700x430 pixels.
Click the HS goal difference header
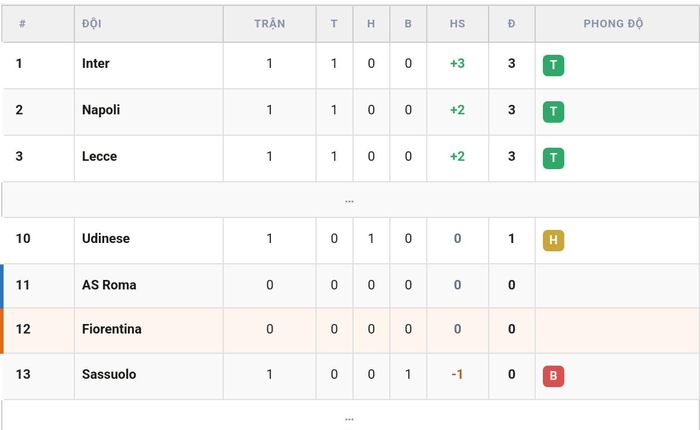coord(457,24)
